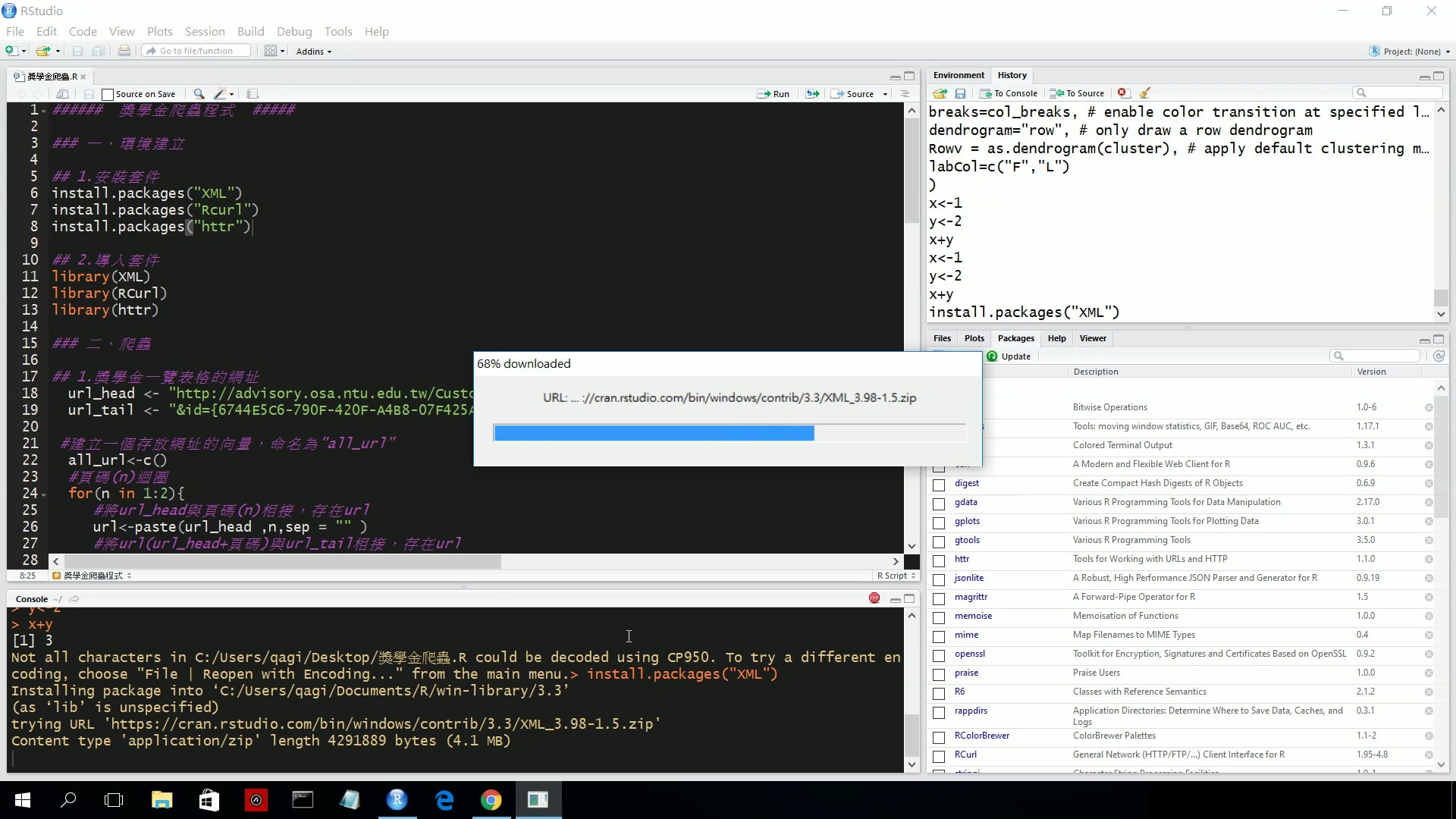Viewport: 1456px width, 819px height.
Task: Check the jsonlite package checkbox
Action: (x=939, y=579)
